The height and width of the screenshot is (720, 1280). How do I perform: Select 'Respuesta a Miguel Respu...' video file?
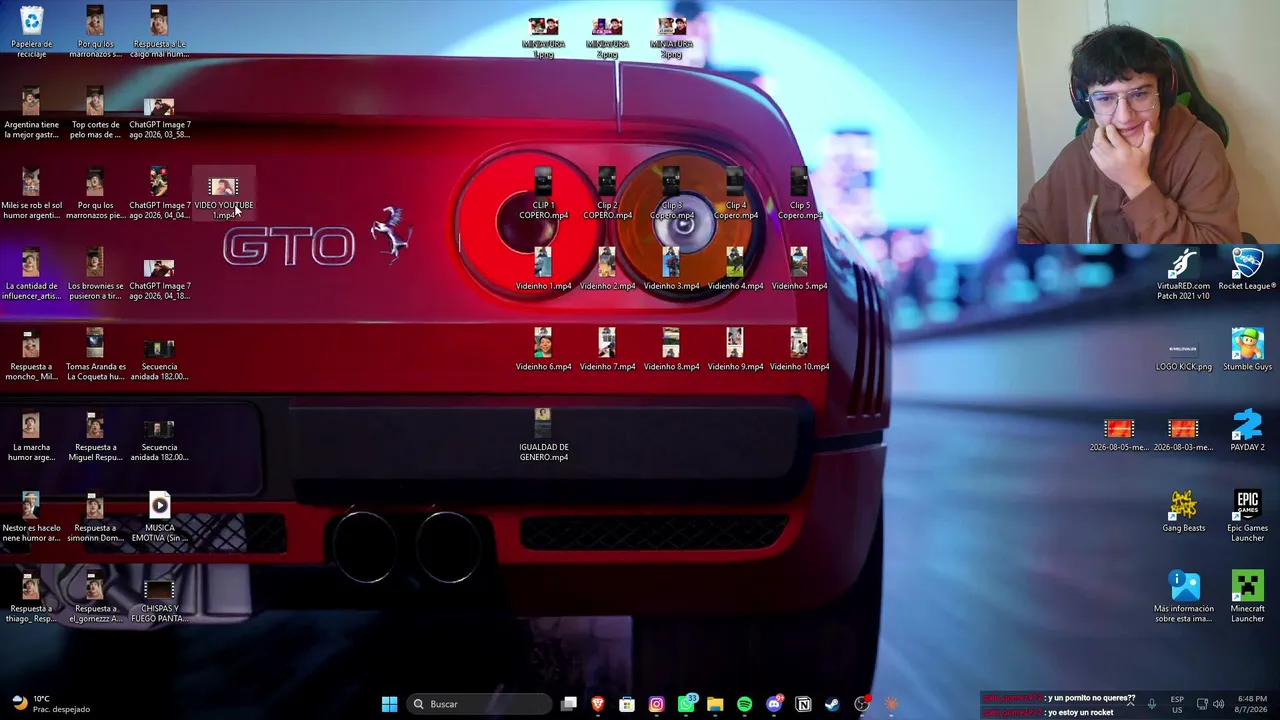click(x=95, y=436)
